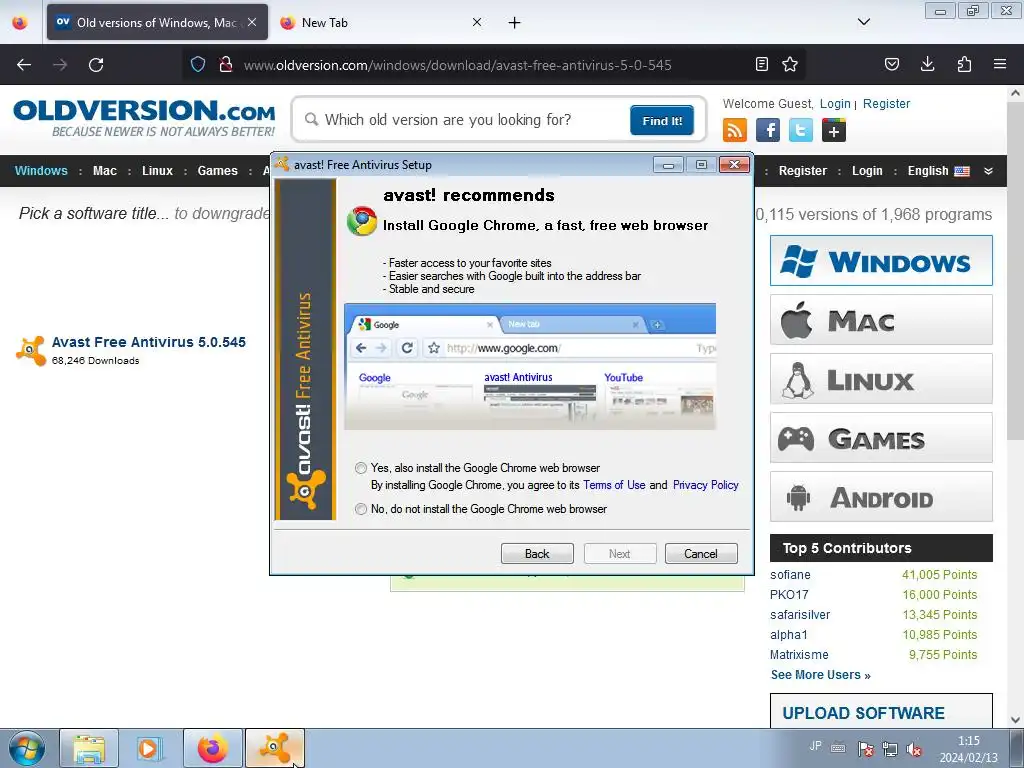1024x768 pixels.
Task: Click the Google plus share icon
Action: click(x=834, y=130)
